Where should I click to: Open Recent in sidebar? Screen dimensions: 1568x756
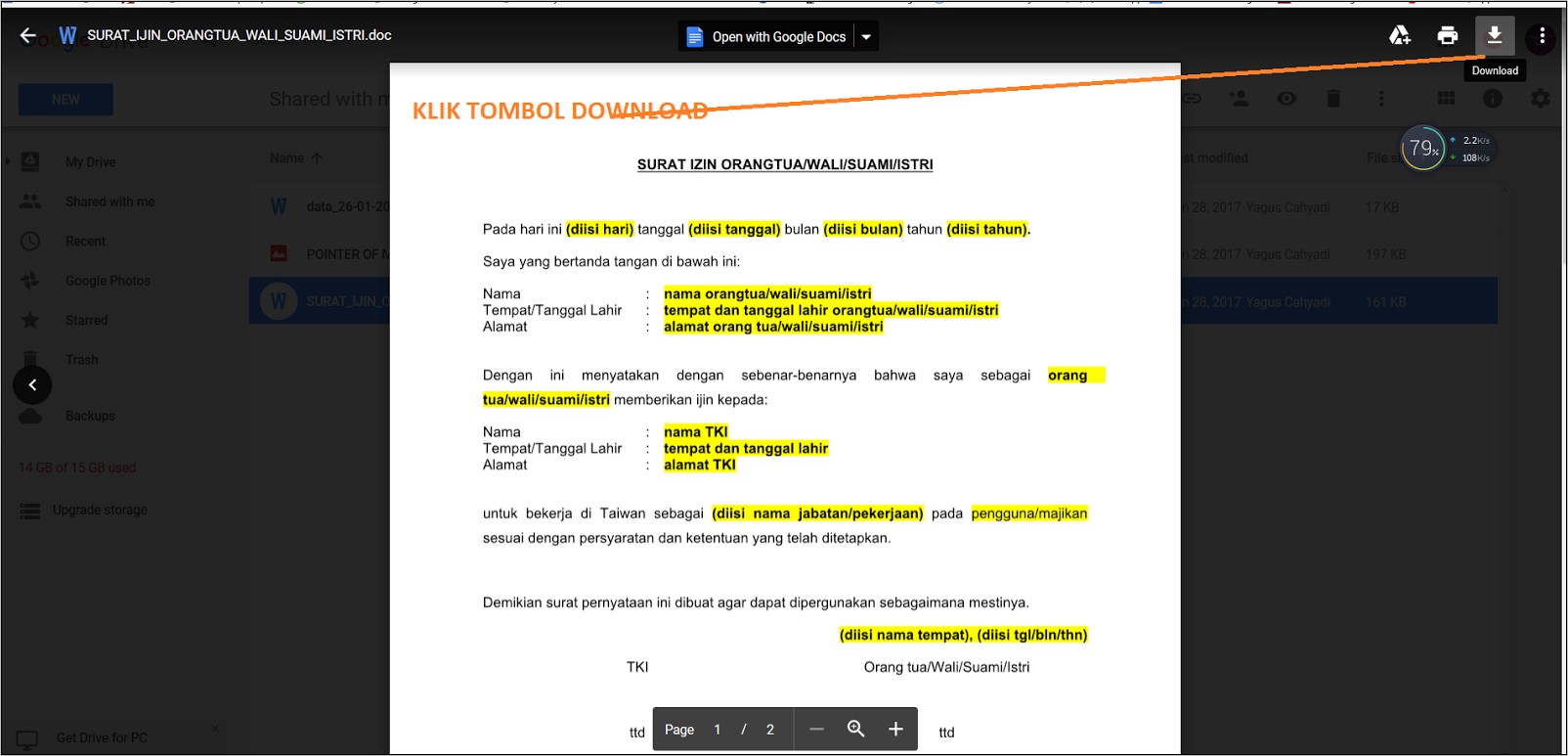point(85,242)
